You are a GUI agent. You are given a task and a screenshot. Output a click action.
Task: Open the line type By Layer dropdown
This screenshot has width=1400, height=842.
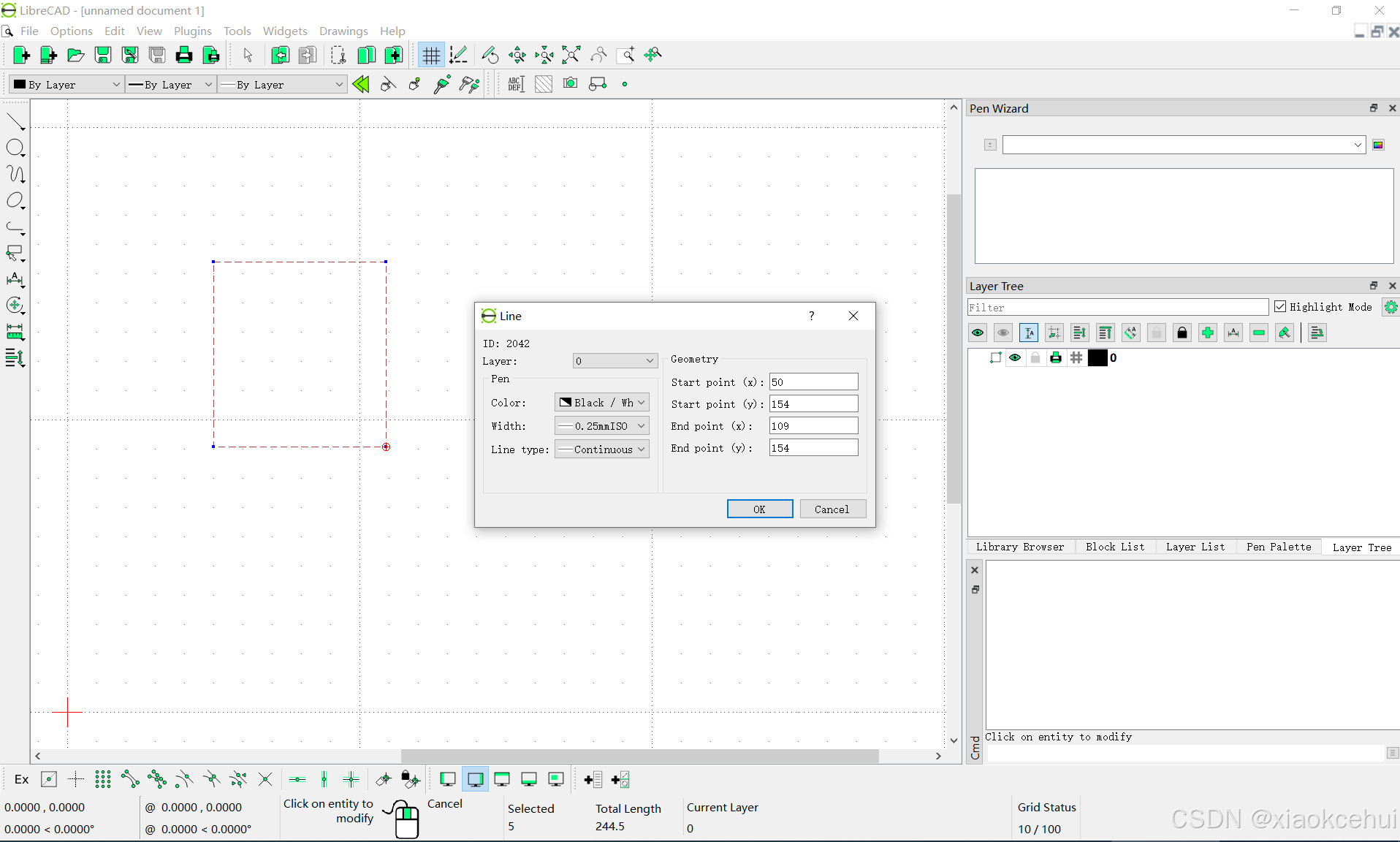pyautogui.click(x=282, y=85)
